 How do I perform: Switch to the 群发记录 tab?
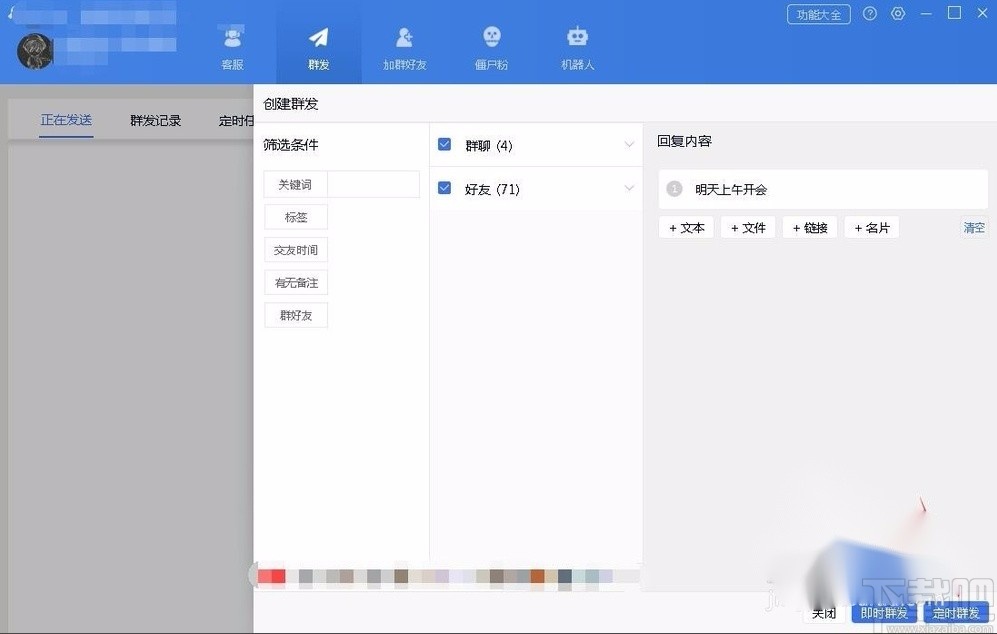tap(154, 120)
